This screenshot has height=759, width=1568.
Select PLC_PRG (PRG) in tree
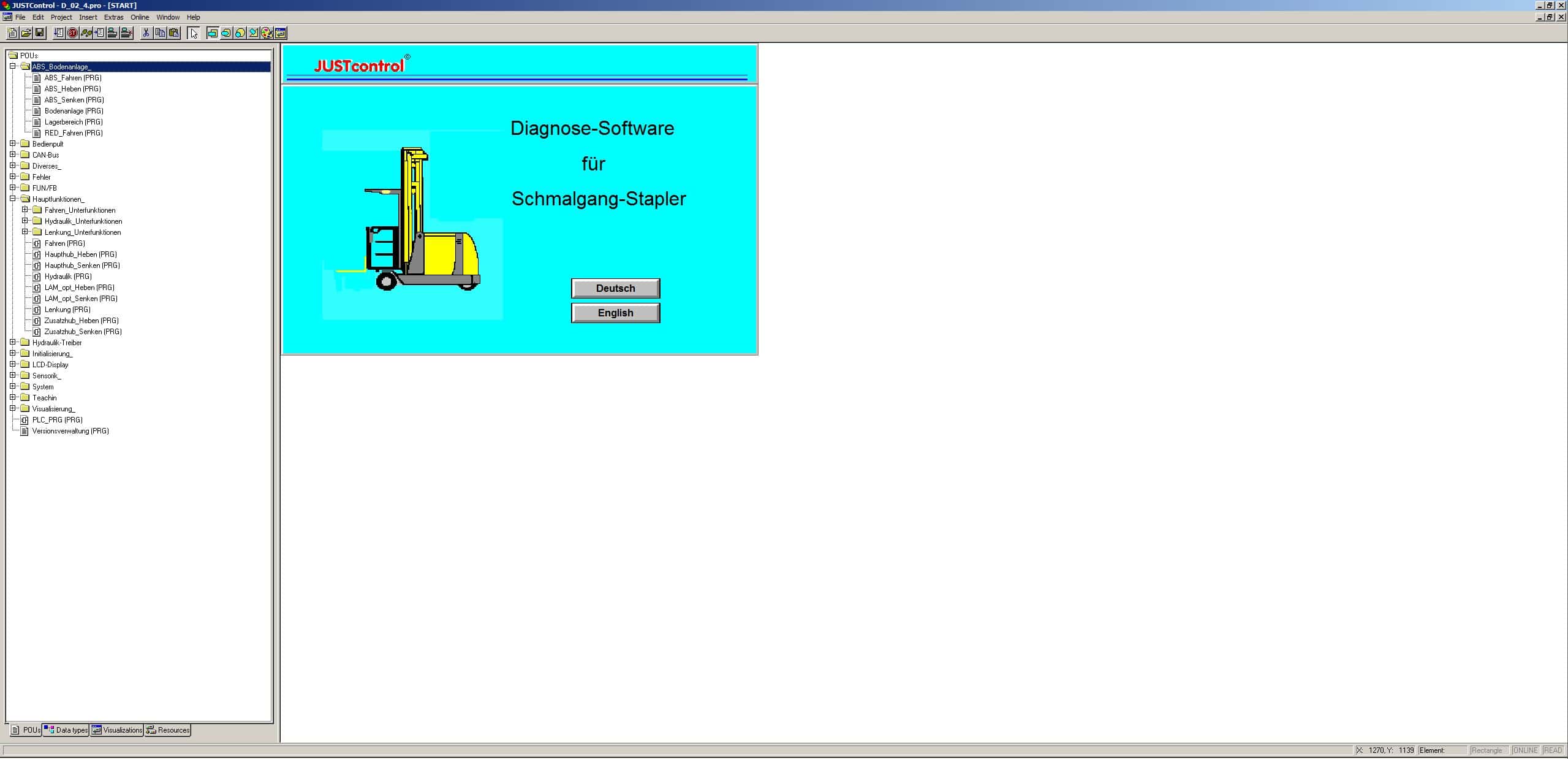(x=57, y=420)
